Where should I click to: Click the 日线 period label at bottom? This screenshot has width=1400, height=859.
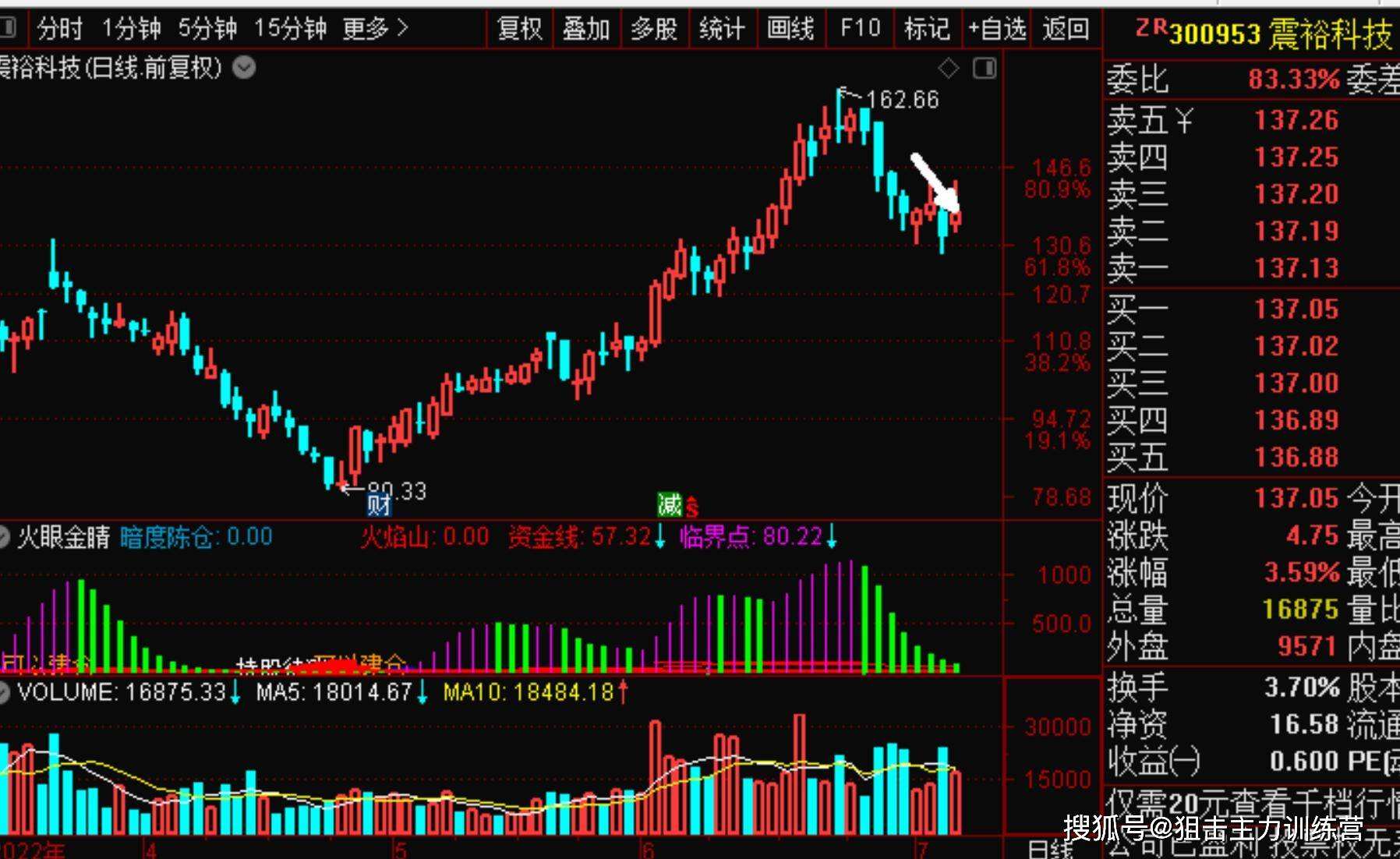click(1049, 849)
